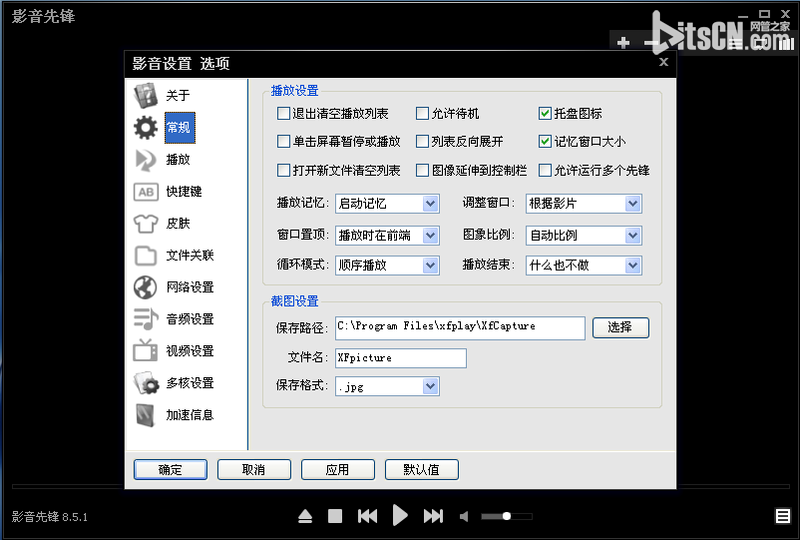Enable 列表反向展开 checkbox
800x540 pixels.
click(422, 141)
